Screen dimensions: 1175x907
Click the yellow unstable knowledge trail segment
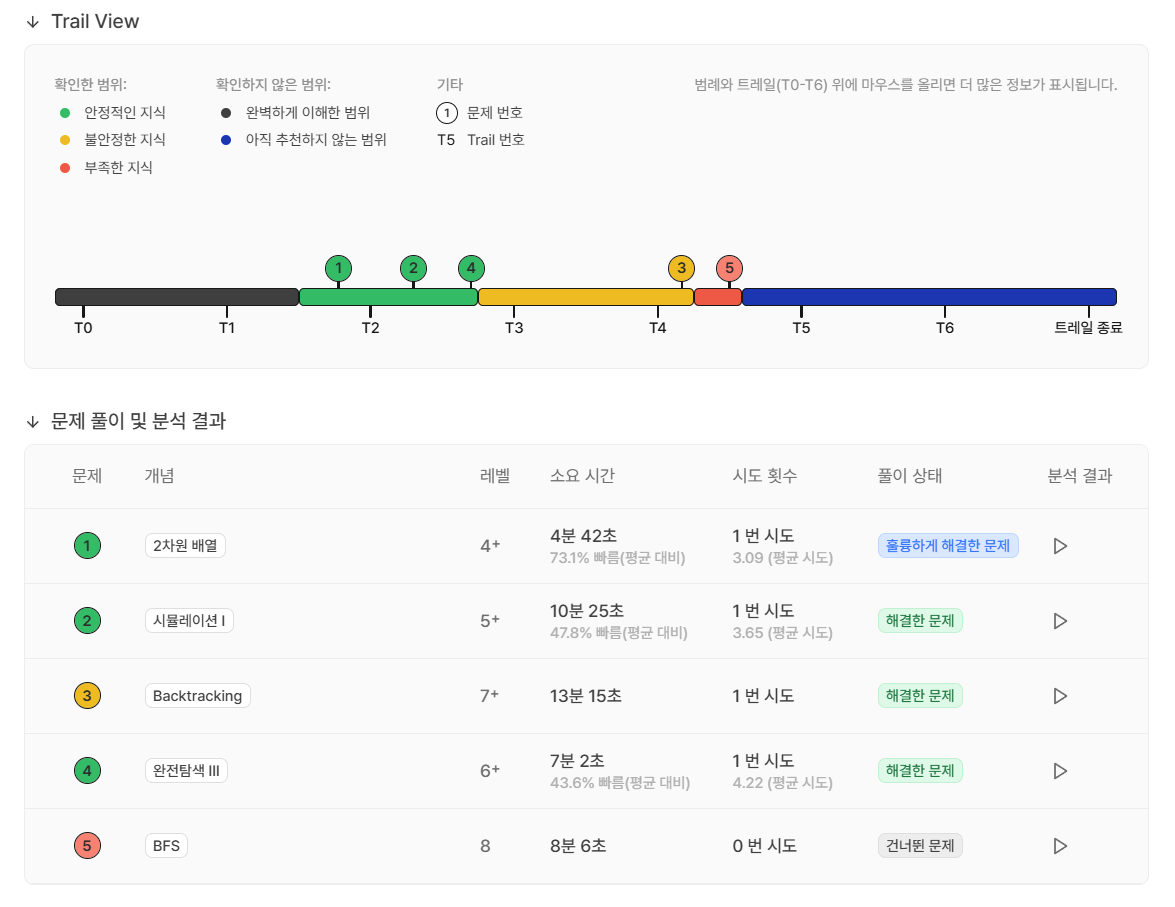[586, 297]
